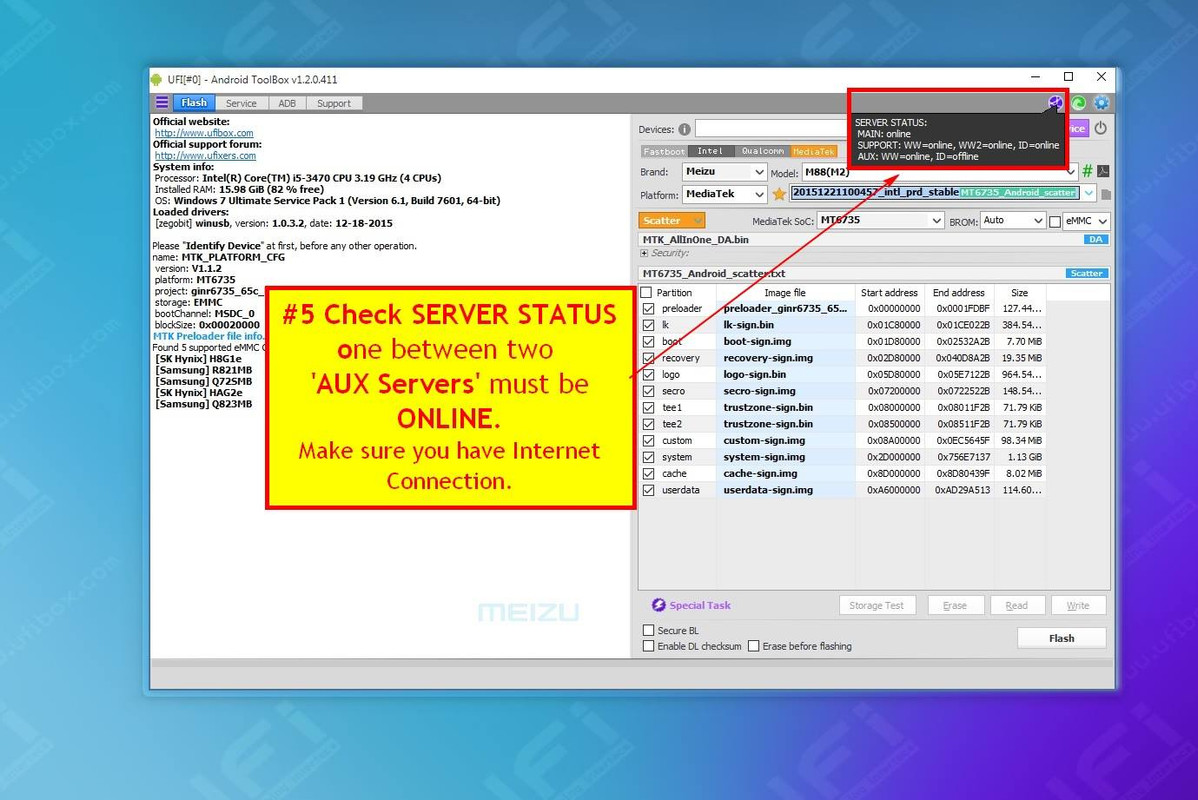Open the ufixers.com support forum link

pos(206,156)
